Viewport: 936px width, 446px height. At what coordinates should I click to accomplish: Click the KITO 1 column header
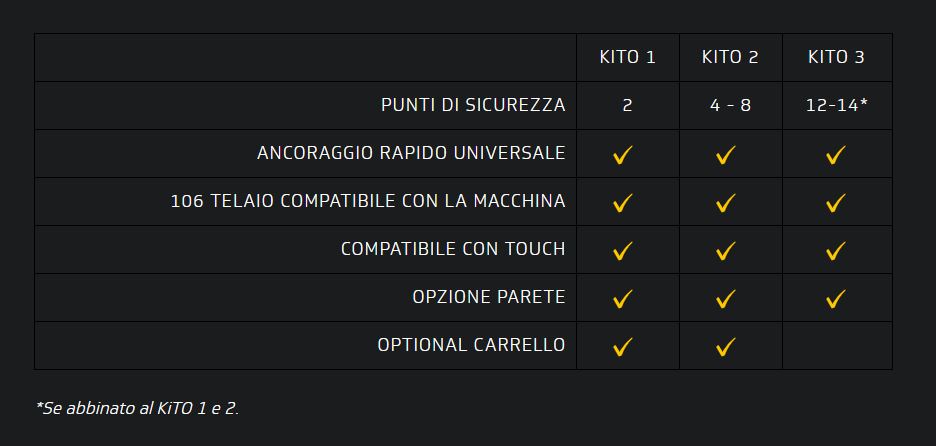(627, 57)
